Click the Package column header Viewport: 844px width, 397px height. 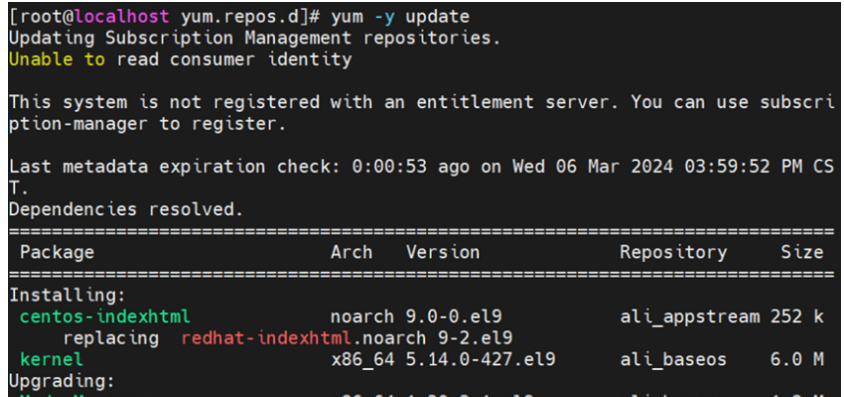point(57,252)
